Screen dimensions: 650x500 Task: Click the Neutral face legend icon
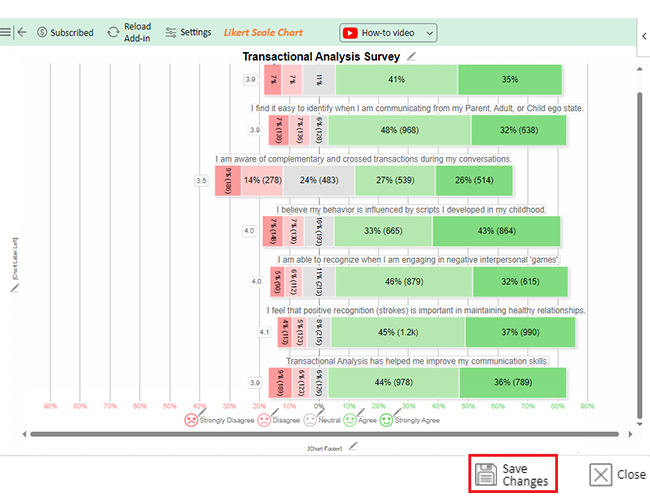coord(310,420)
